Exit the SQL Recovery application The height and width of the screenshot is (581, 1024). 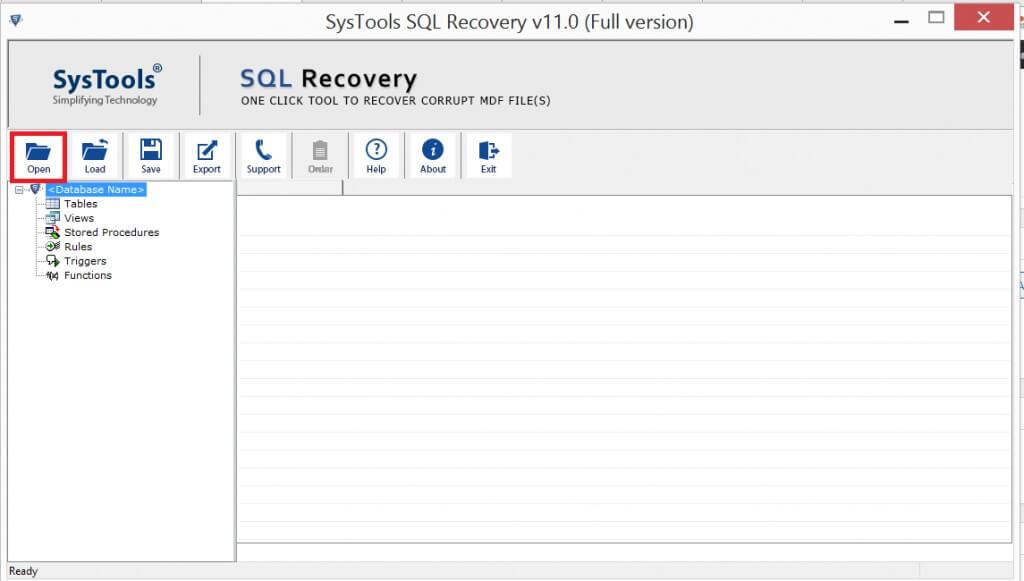pos(489,153)
